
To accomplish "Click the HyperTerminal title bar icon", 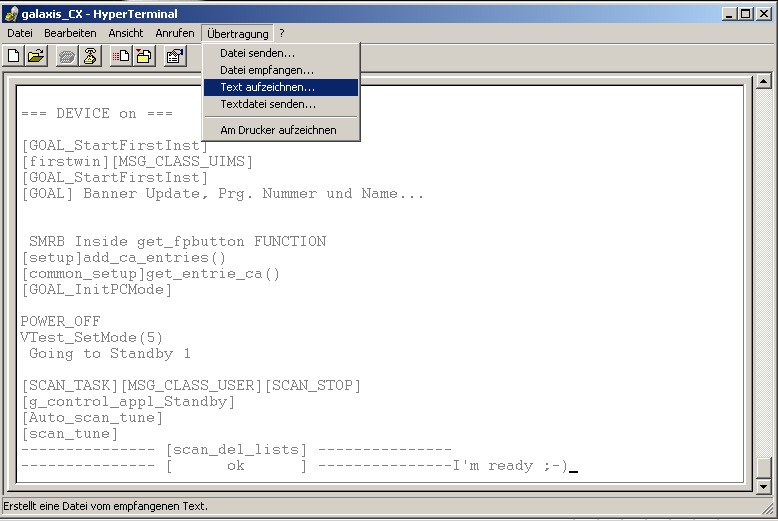I will (x=11, y=14).
